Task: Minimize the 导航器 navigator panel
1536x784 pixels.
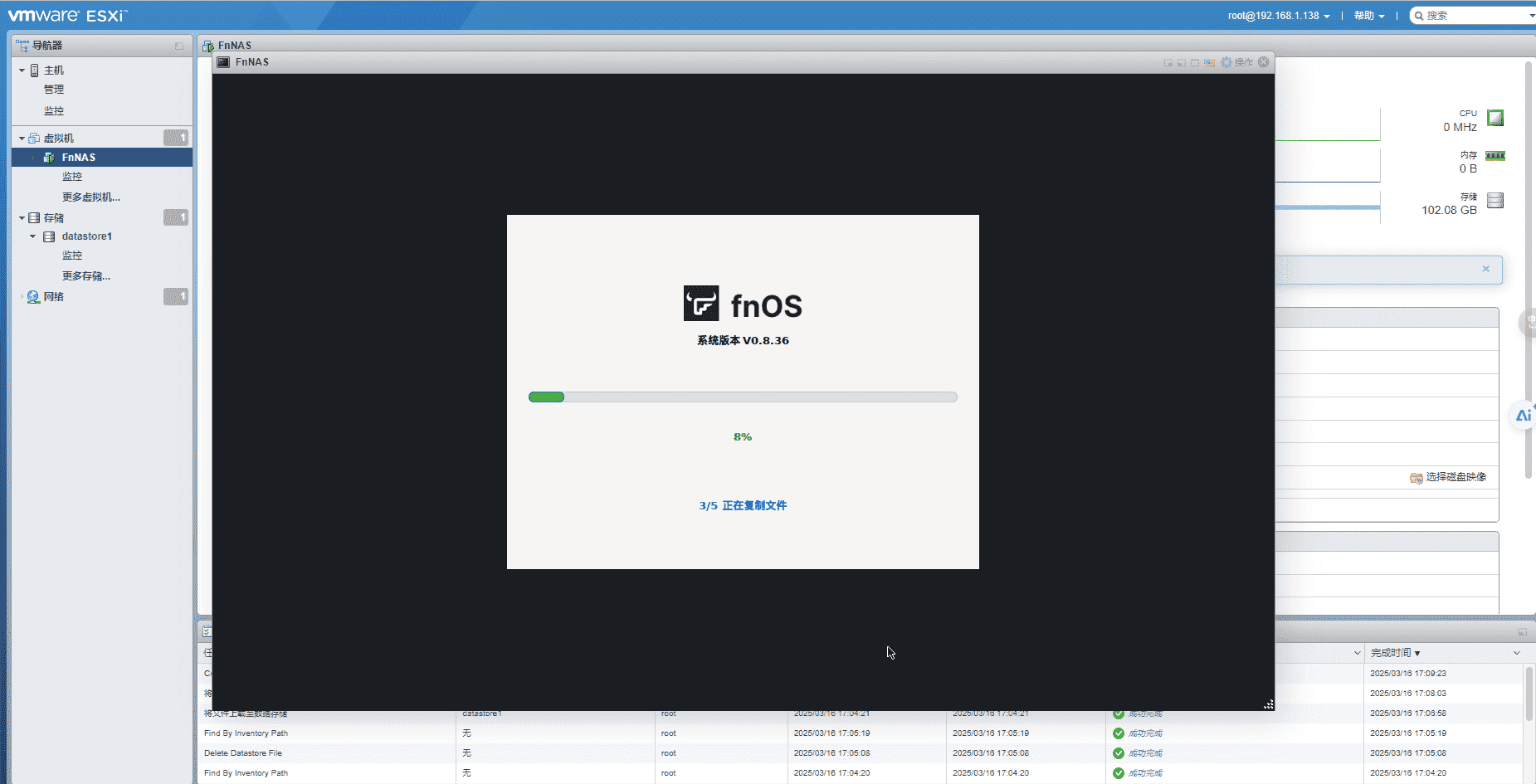Action: (x=178, y=46)
